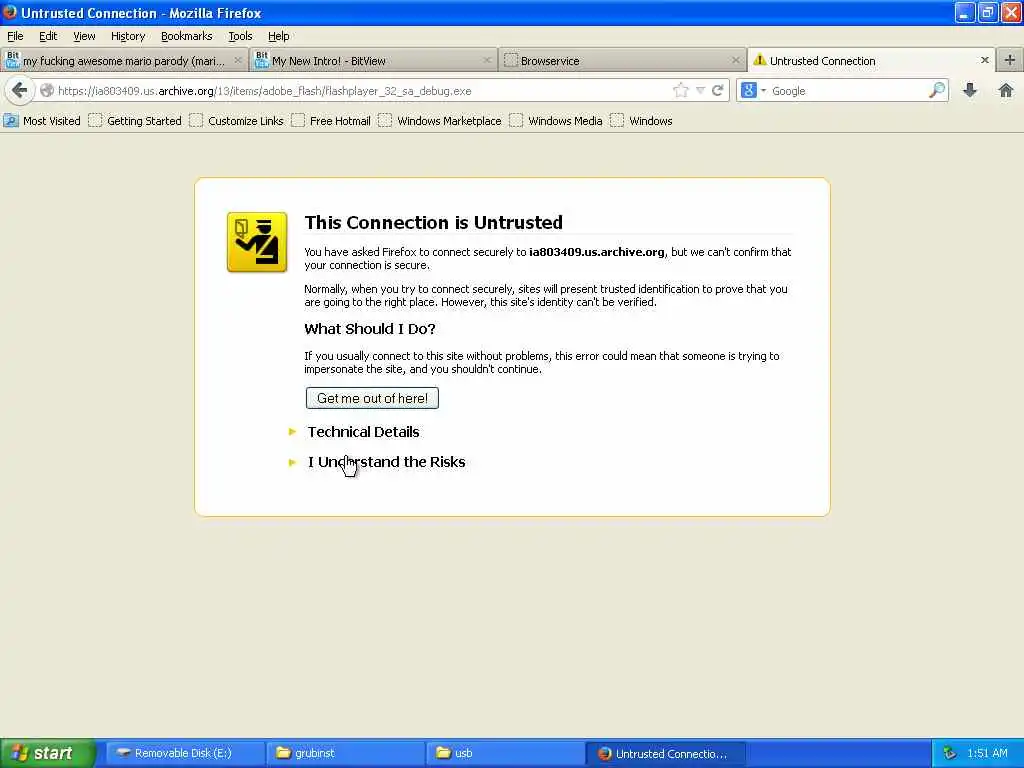Click the address bar URL field
The height and width of the screenshot is (768, 1024).
[362, 91]
